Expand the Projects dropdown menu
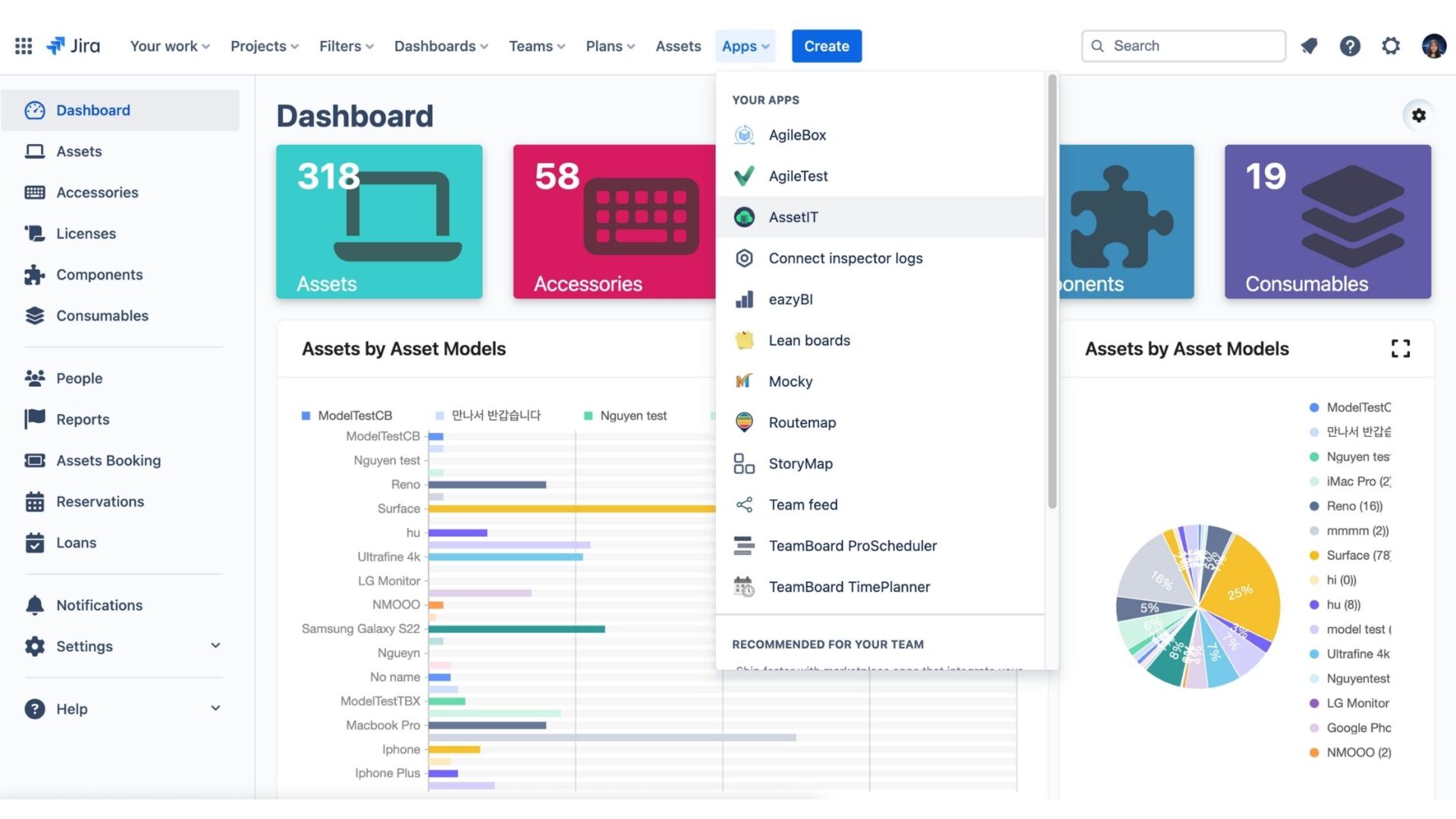 pos(263,45)
